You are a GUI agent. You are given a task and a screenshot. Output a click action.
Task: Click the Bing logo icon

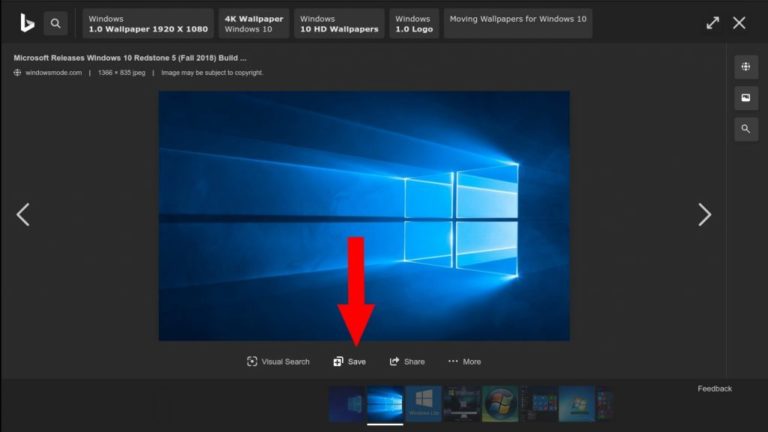(27, 23)
